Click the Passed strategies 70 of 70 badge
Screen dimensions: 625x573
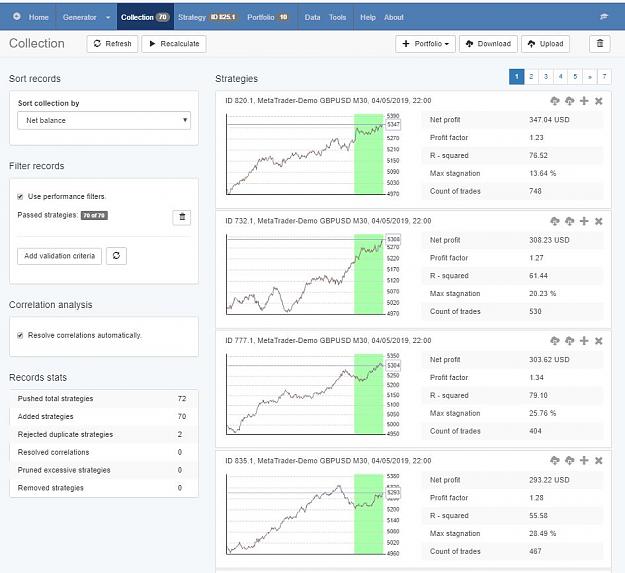(94, 216)
